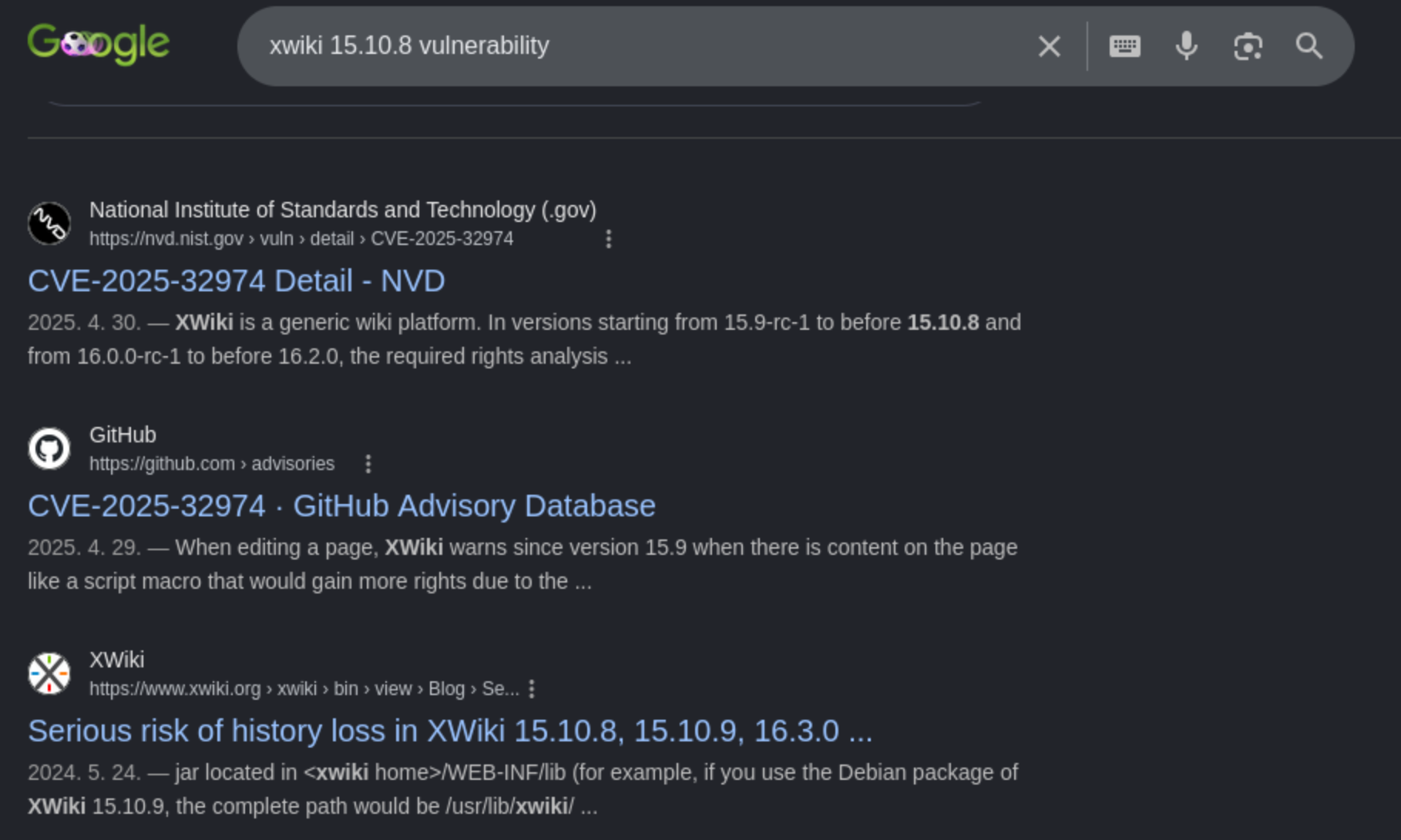
Task: Start voice search with microphone
Action: (1187, 46)
